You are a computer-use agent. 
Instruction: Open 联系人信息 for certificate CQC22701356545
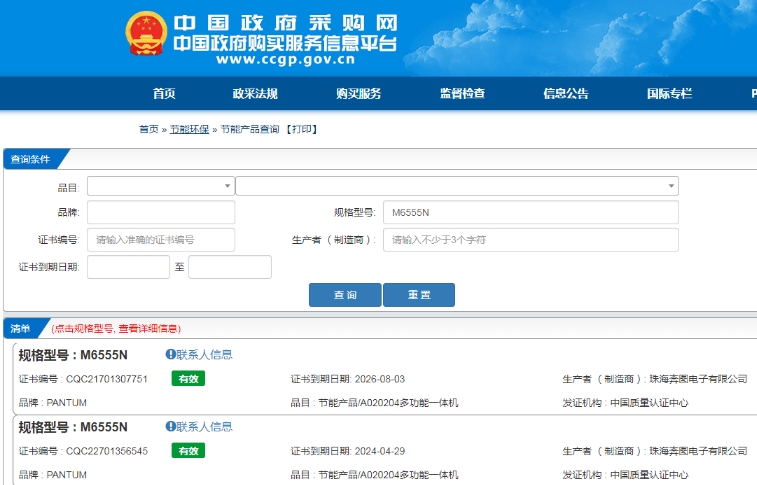(x=204, y=427)
